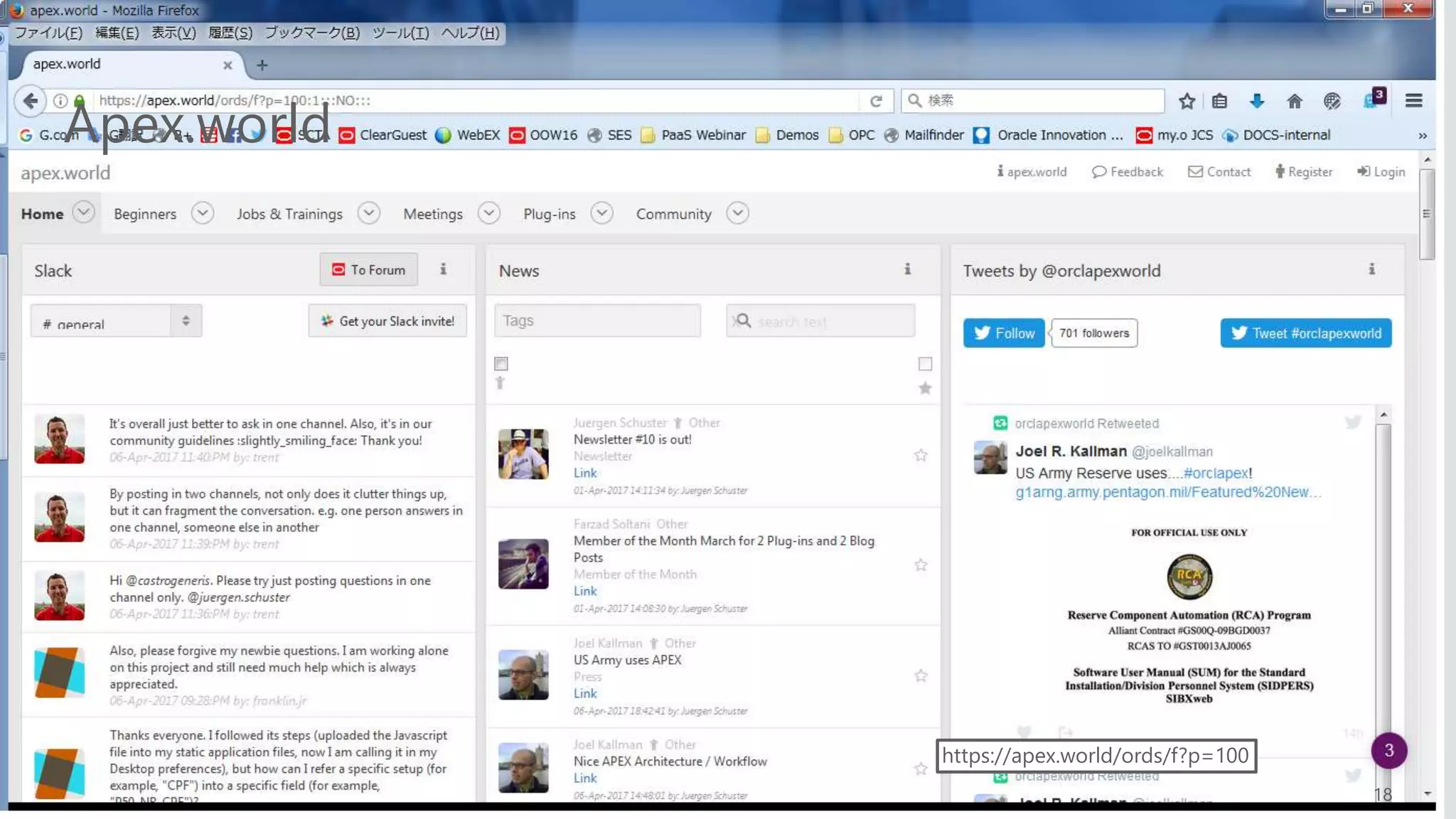Click the pin filter icon in News
Image resolution: width=1456 pixels, height=819 pixels.
pos(500,383)
